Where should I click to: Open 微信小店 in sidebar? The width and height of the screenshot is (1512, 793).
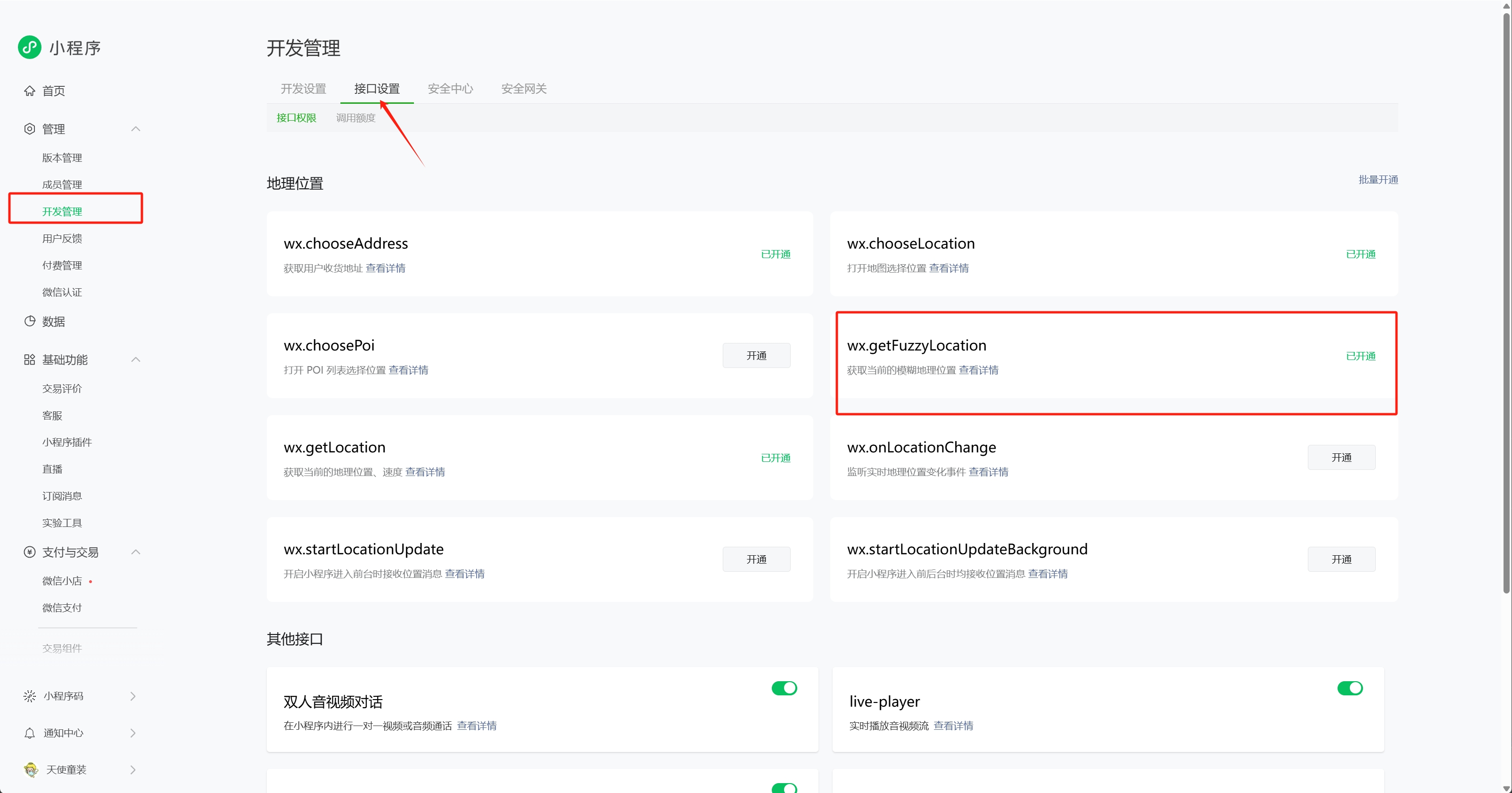(62, 581)
